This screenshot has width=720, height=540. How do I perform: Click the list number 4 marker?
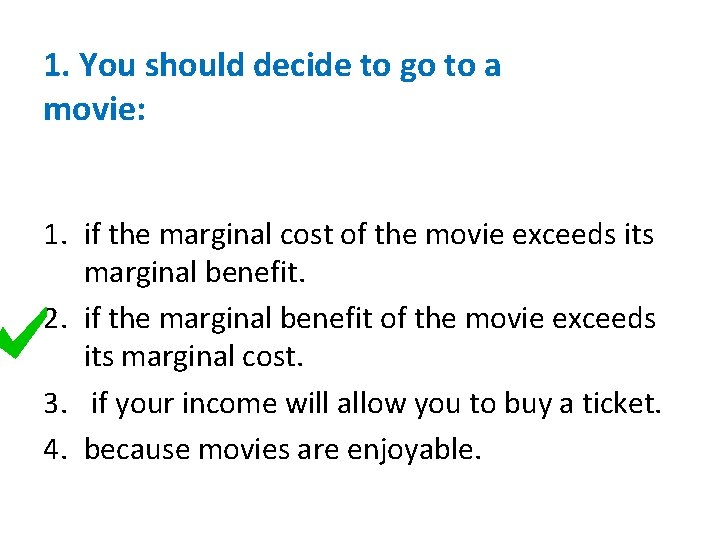[54, 448]
